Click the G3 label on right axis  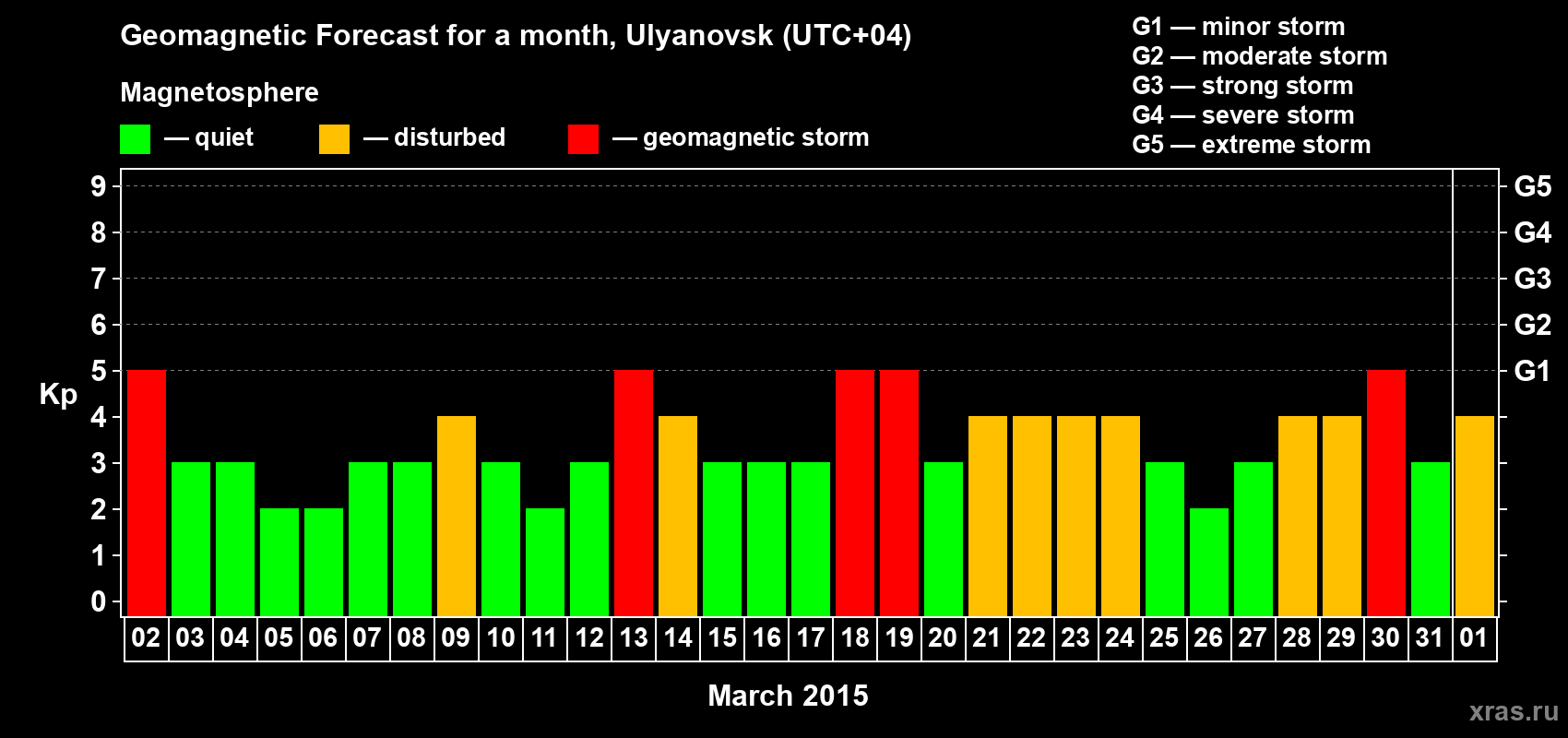(x=1533, y=279)
